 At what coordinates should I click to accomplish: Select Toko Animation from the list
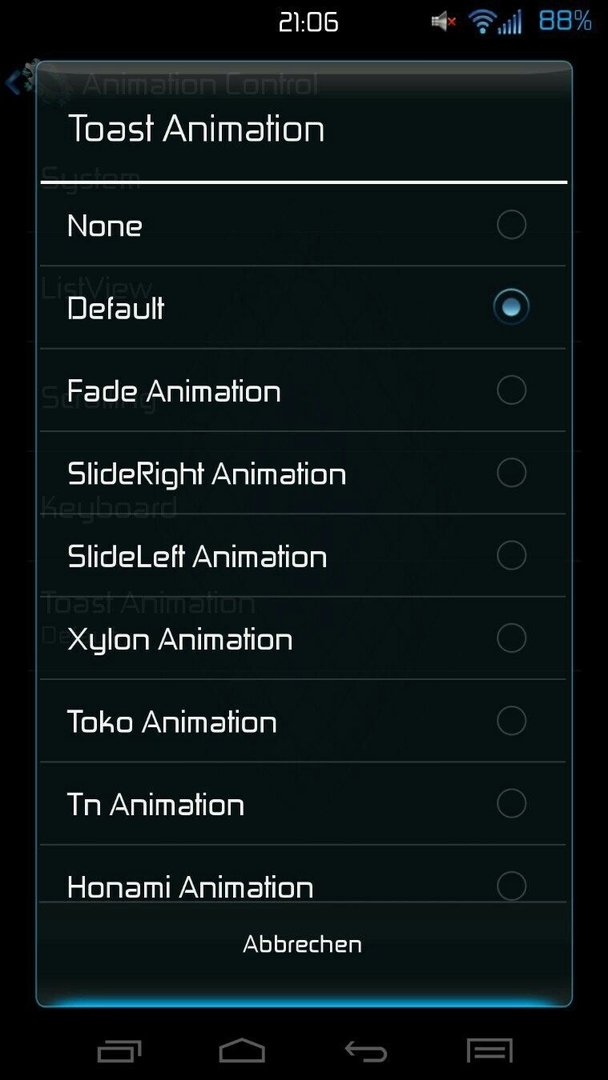click(302, 720)
